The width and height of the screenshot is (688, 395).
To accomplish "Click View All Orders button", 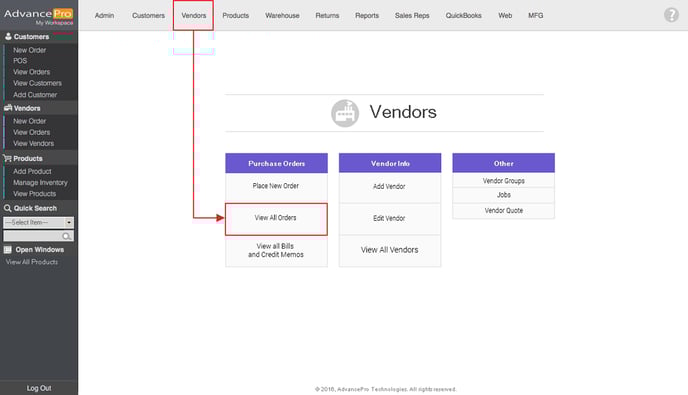I will tap(276, 219).
